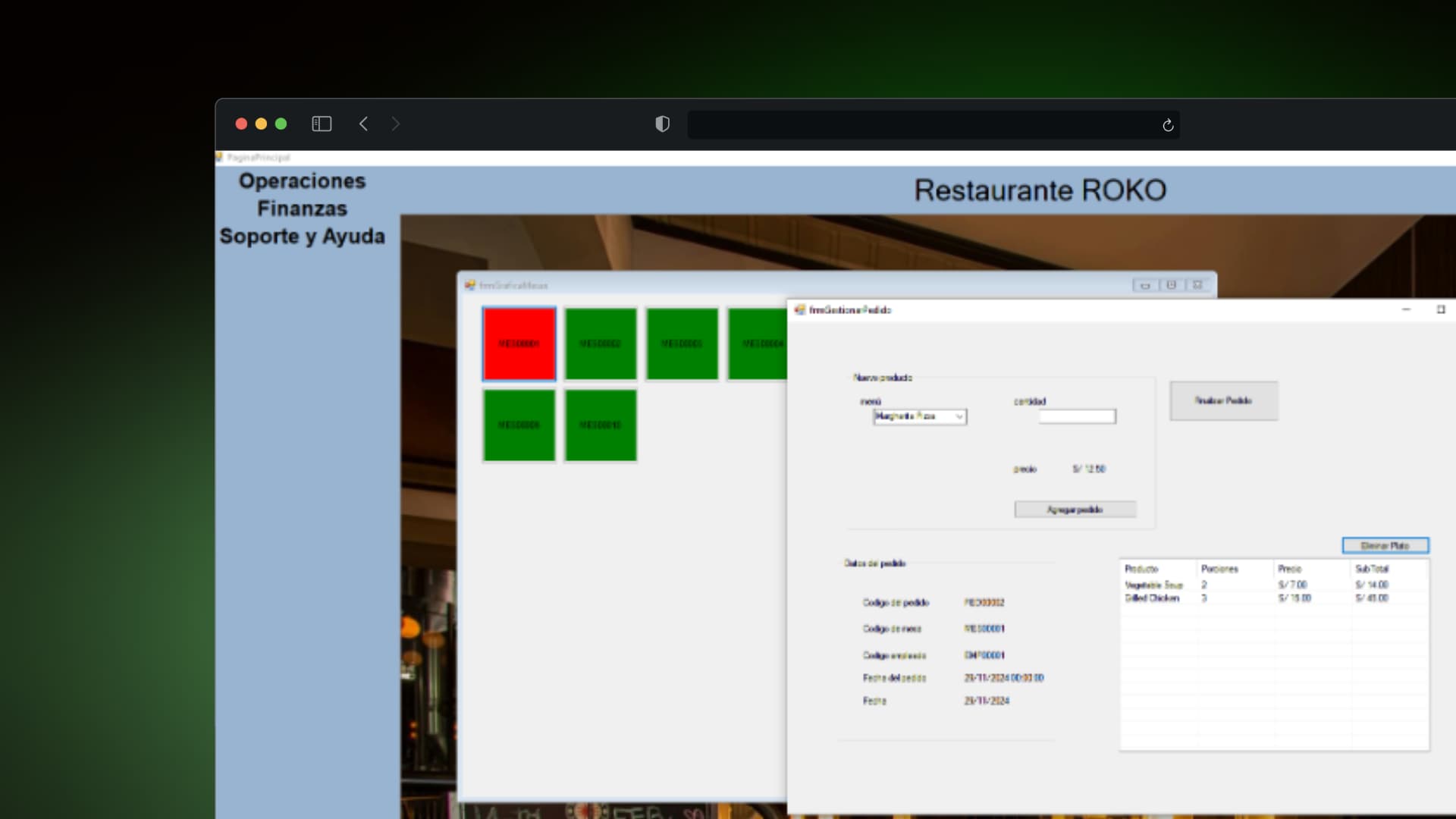Go forward with the browser forward arrow
Image resolution: width=1456 pixels, height=819 pixels.
pos(395,124)
